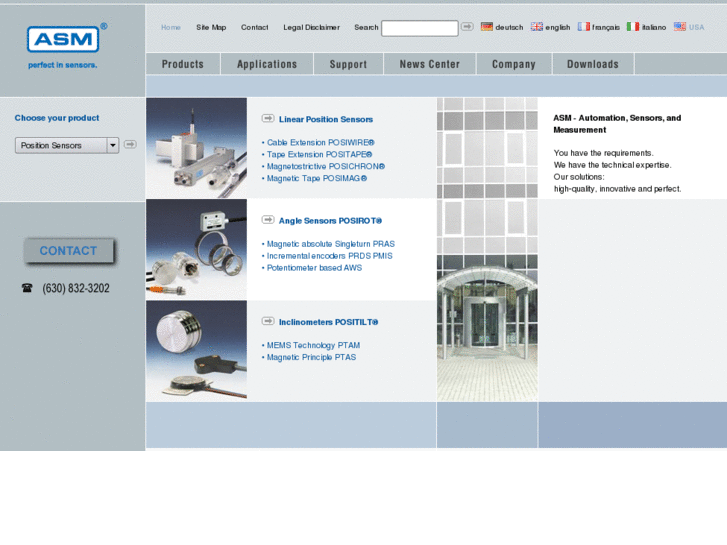727x545 pixels.
Task: Open the Products menu
Action: (183, 64)
